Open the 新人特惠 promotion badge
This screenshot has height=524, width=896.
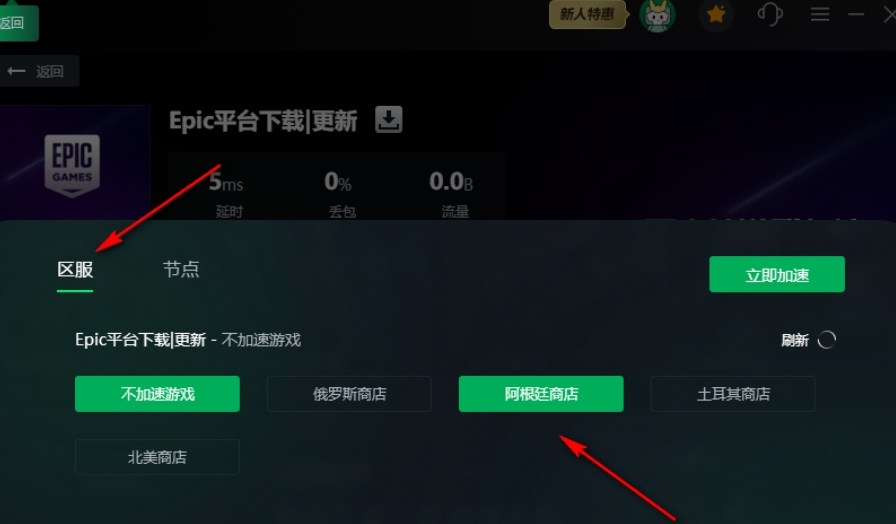(x=587, y=14)
